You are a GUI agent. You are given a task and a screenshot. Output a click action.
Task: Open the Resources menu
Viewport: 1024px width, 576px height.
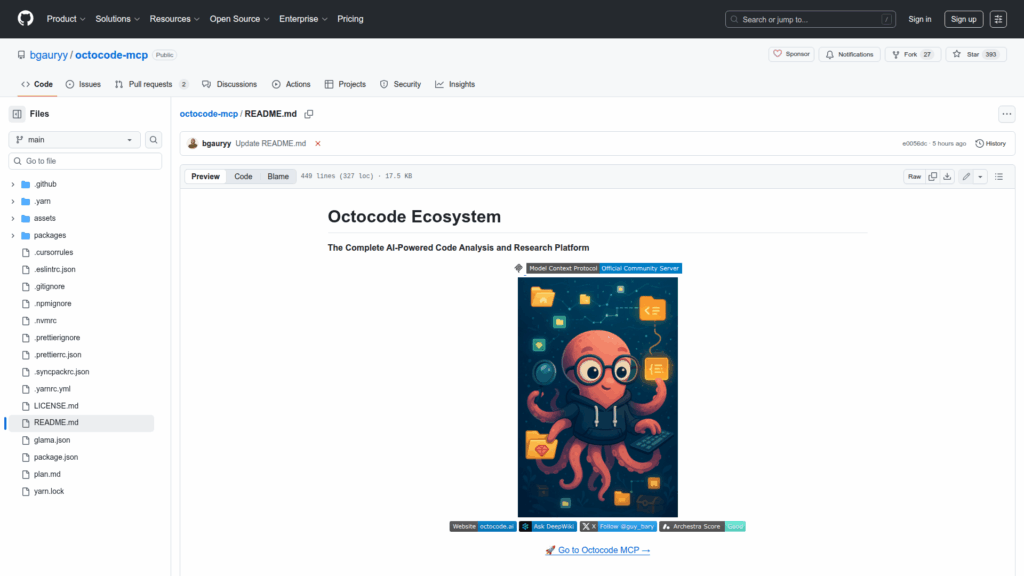click(174, 19)
